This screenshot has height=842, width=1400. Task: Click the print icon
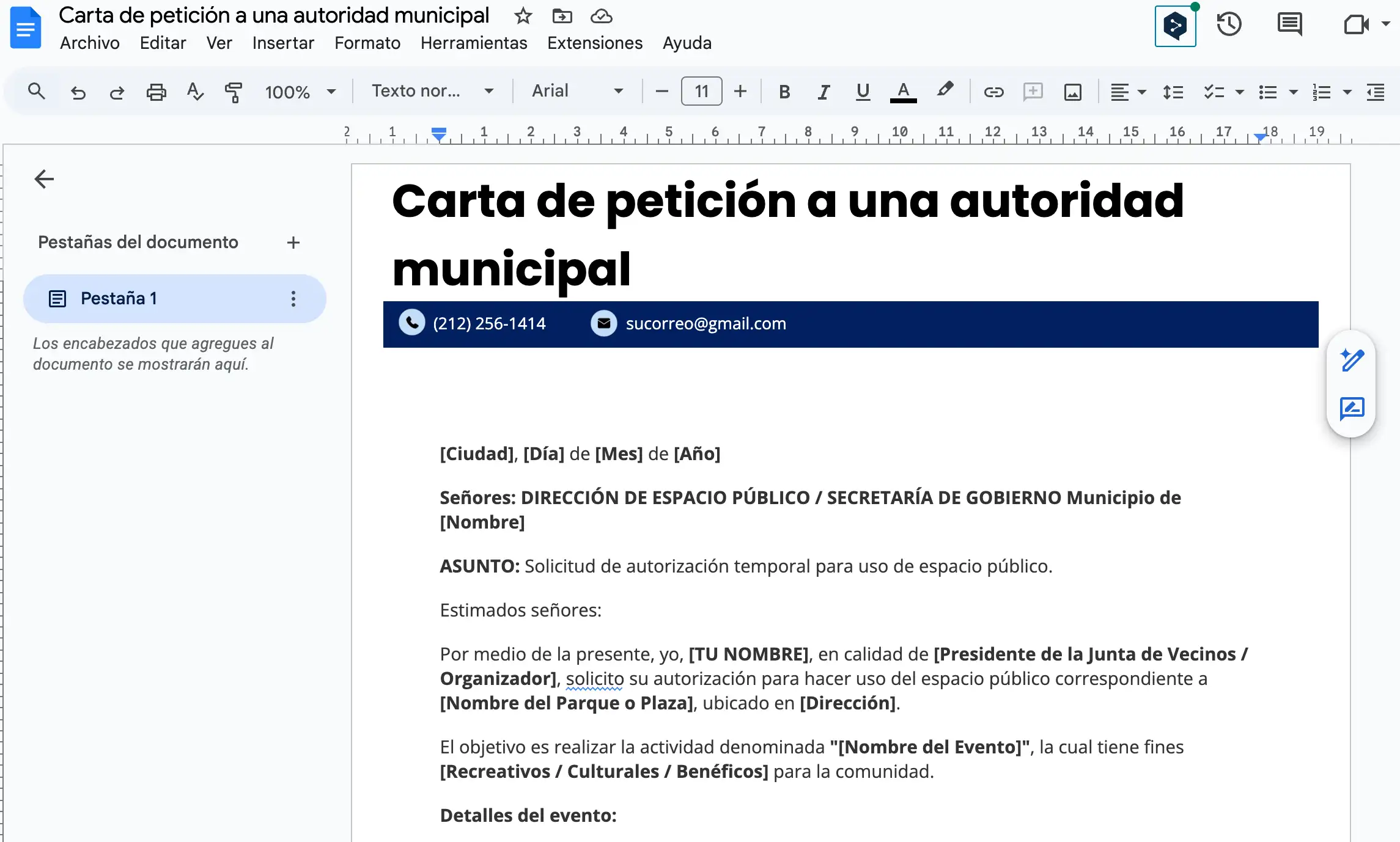156,91
